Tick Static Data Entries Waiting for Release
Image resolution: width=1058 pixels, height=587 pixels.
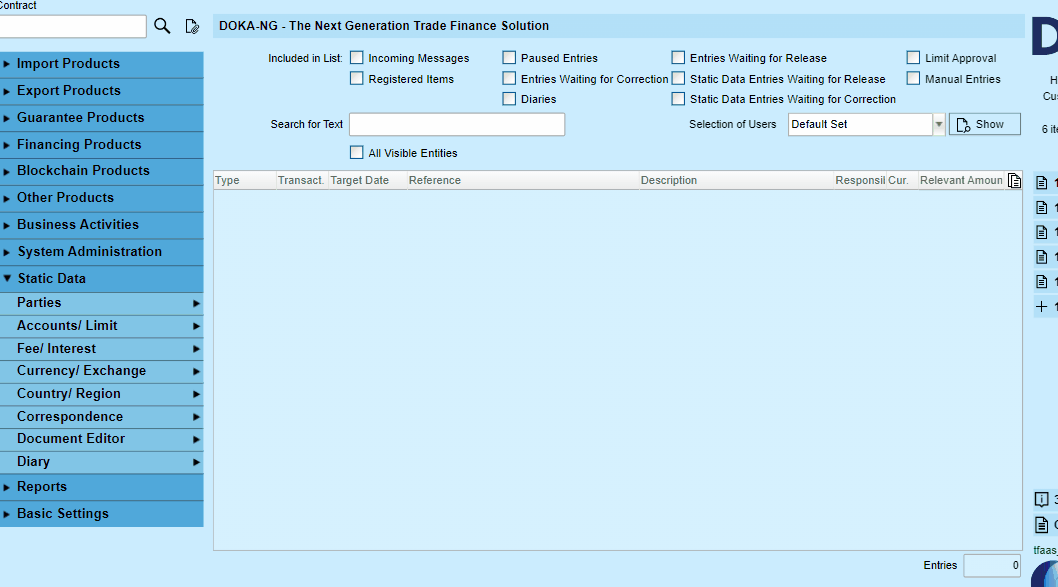tap(678, 79)
